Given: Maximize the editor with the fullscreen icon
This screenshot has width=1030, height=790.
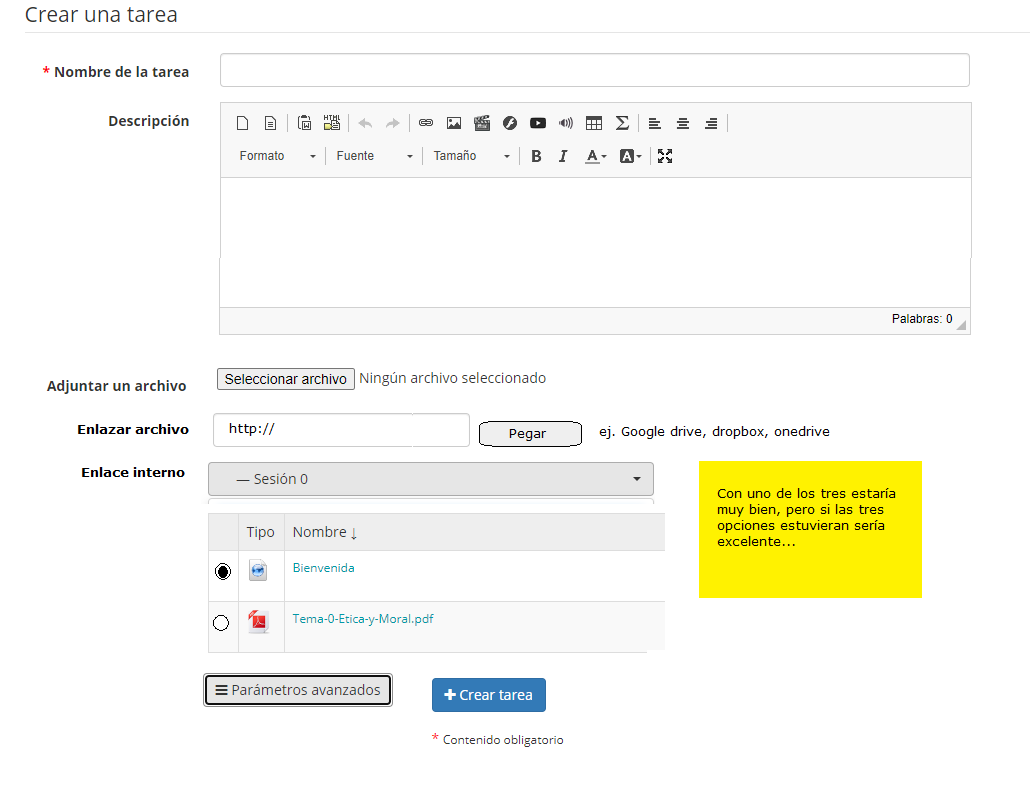Looking at the screenshot, I should 665,156.
